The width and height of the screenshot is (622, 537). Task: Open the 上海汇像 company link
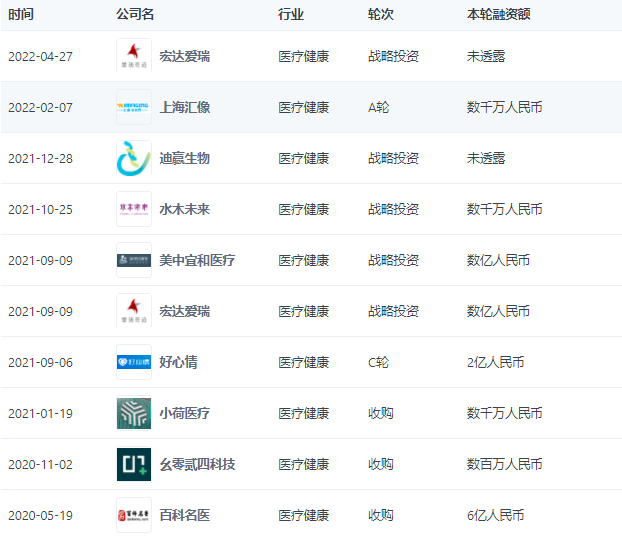click(x=184, y=107)
